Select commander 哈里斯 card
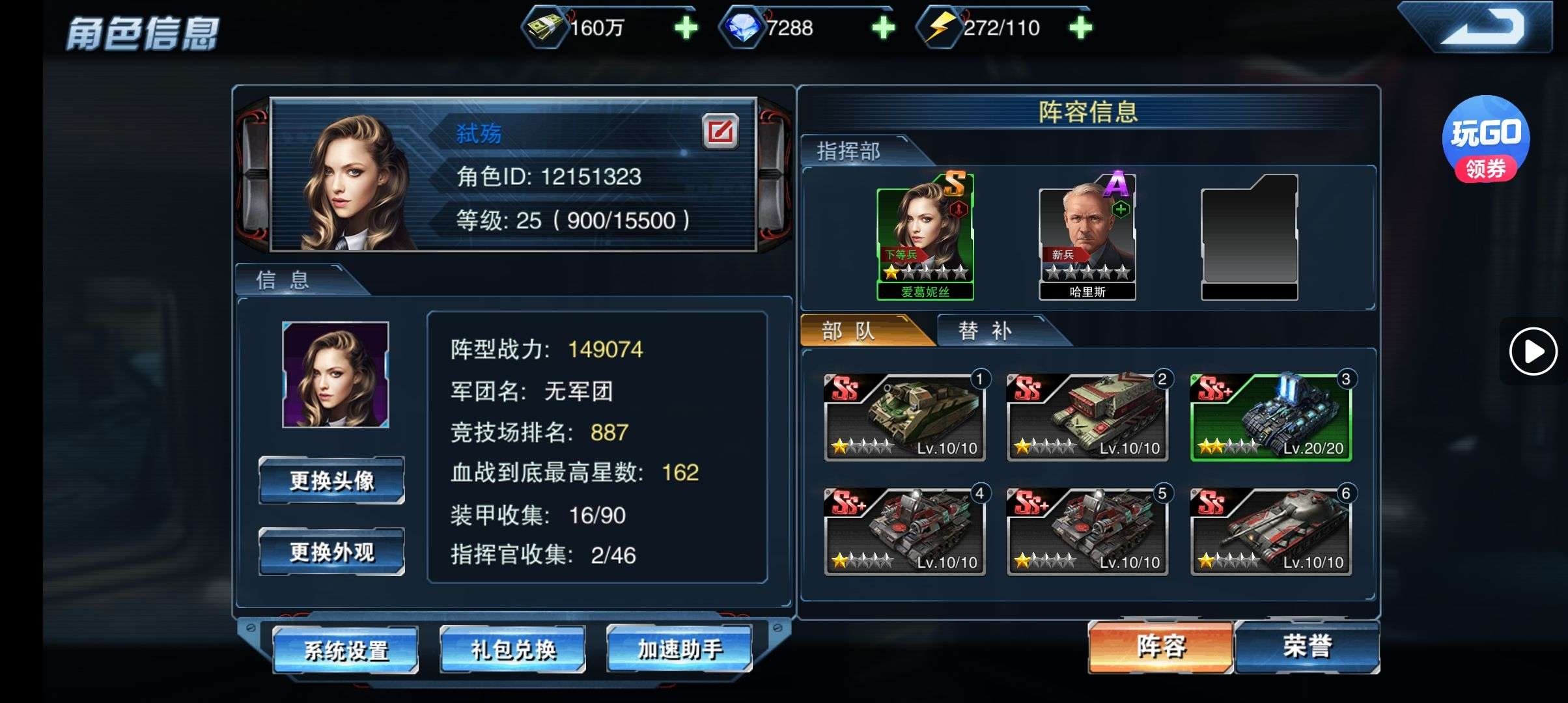Viewport: 1568px width, 703px height. [x=1087, y=236]
